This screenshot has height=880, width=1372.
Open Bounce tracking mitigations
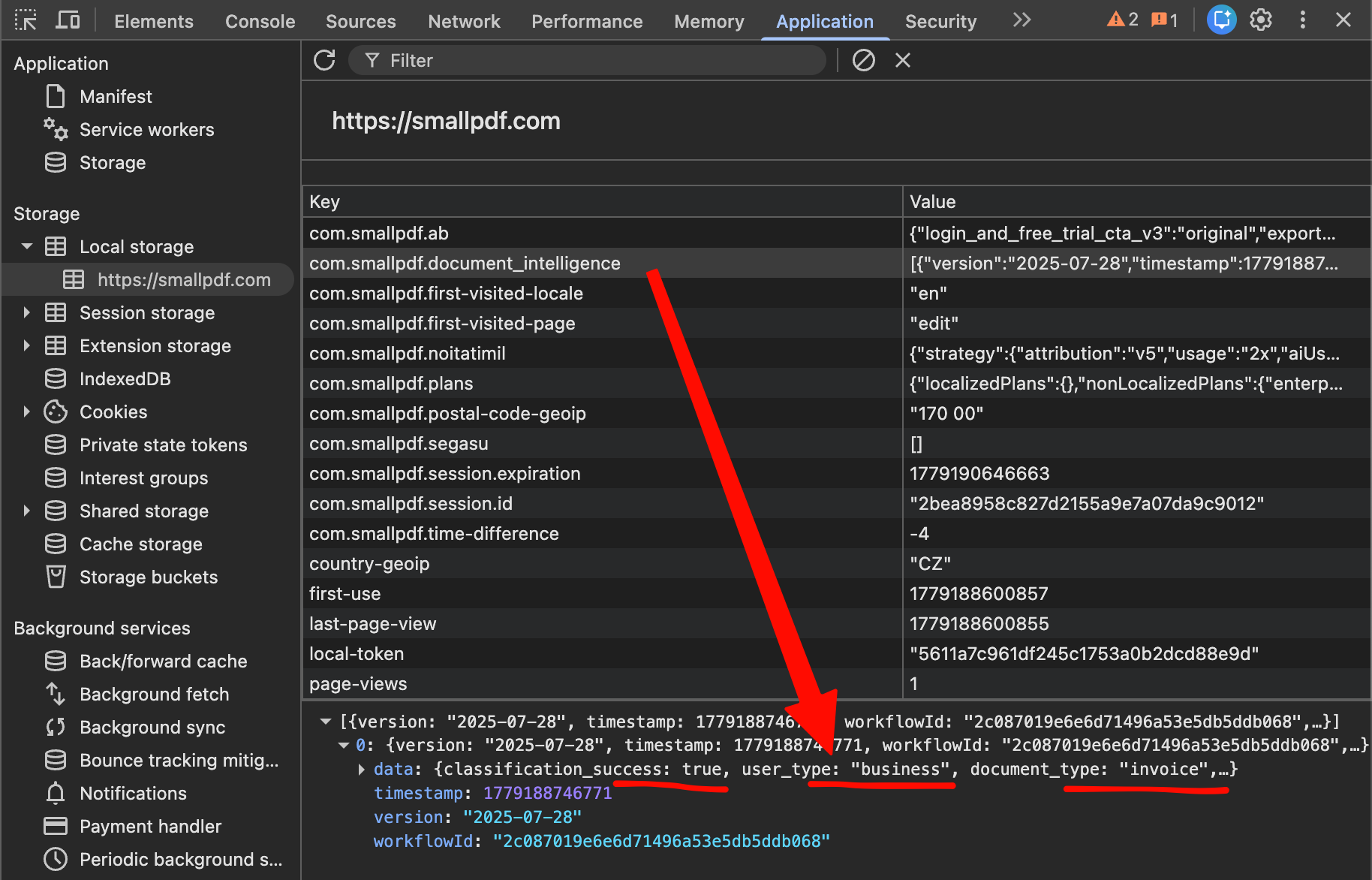click(179, 760)
